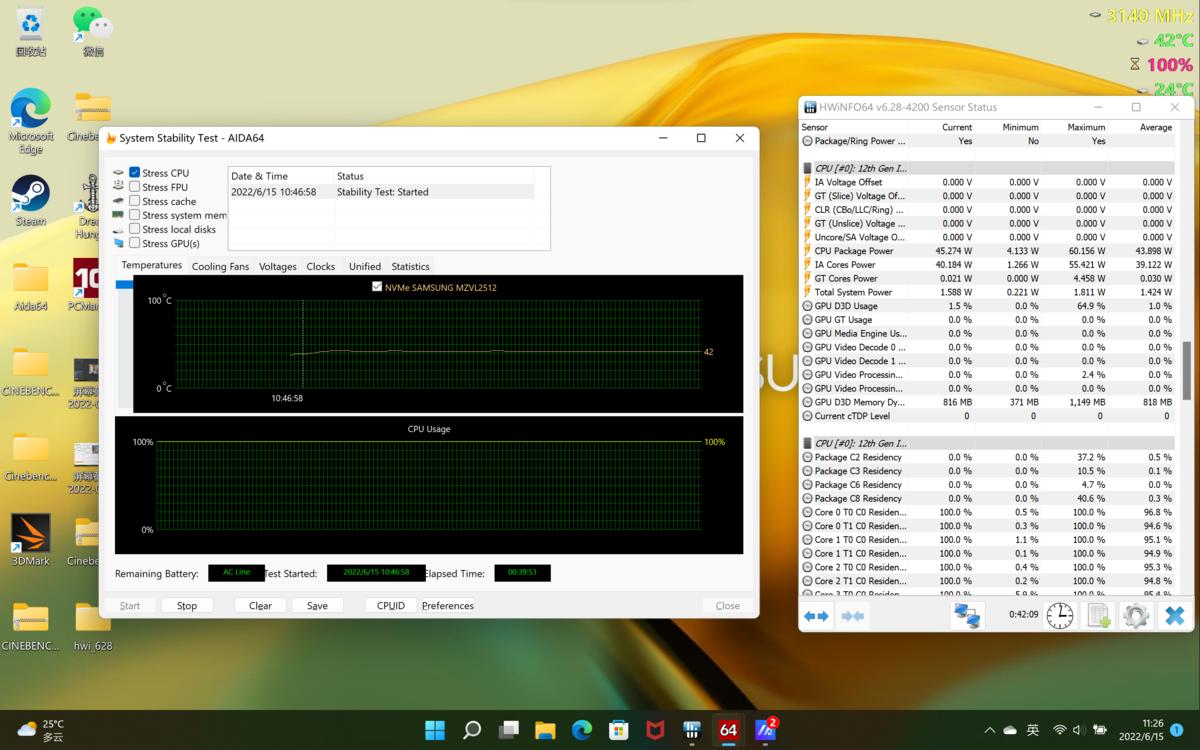Reset the HWiNFO timer with the clock icon

pyautogui.click(x=1058, y=615)
